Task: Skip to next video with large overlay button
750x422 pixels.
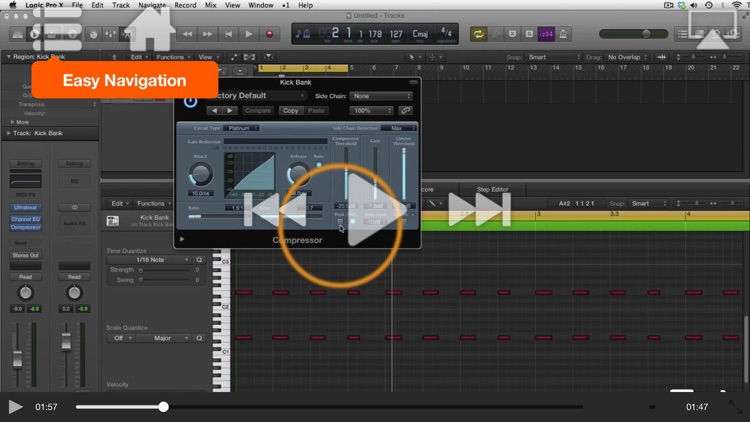Action: (480, 210)
